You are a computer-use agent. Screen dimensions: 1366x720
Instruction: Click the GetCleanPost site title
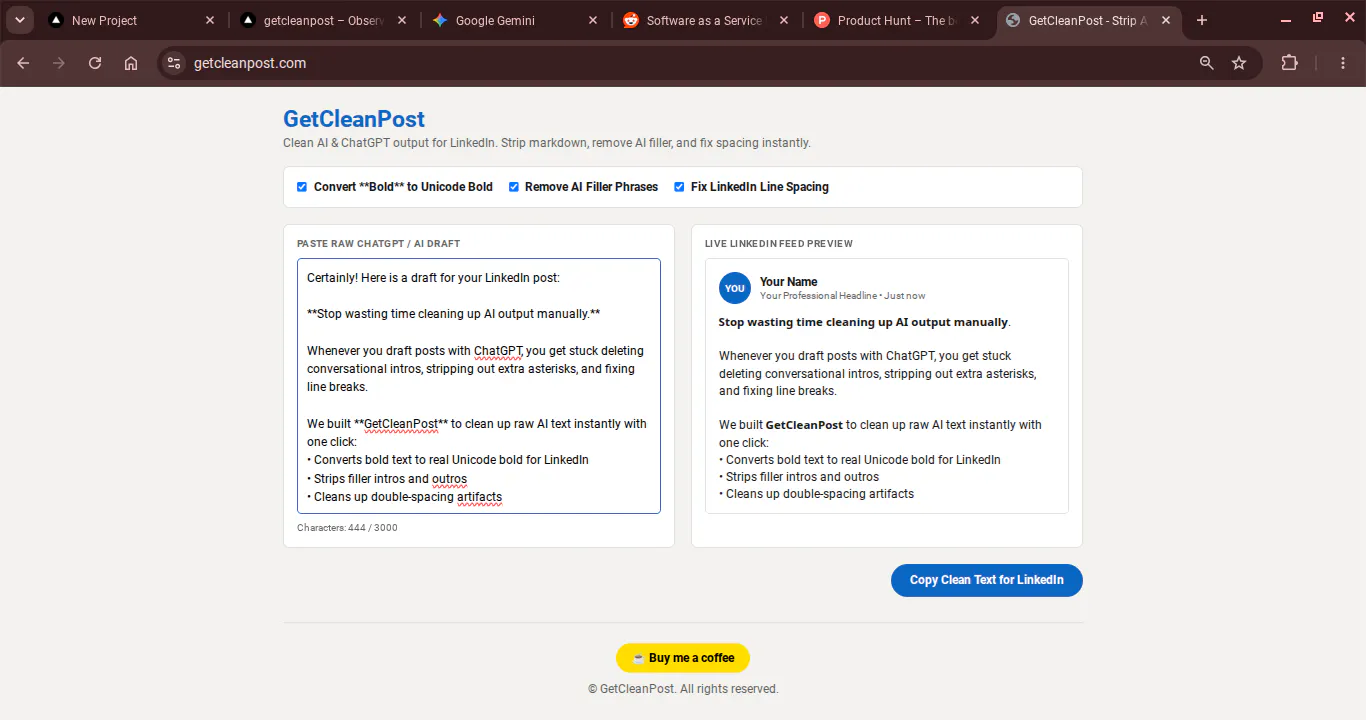(x=354, y=119)
